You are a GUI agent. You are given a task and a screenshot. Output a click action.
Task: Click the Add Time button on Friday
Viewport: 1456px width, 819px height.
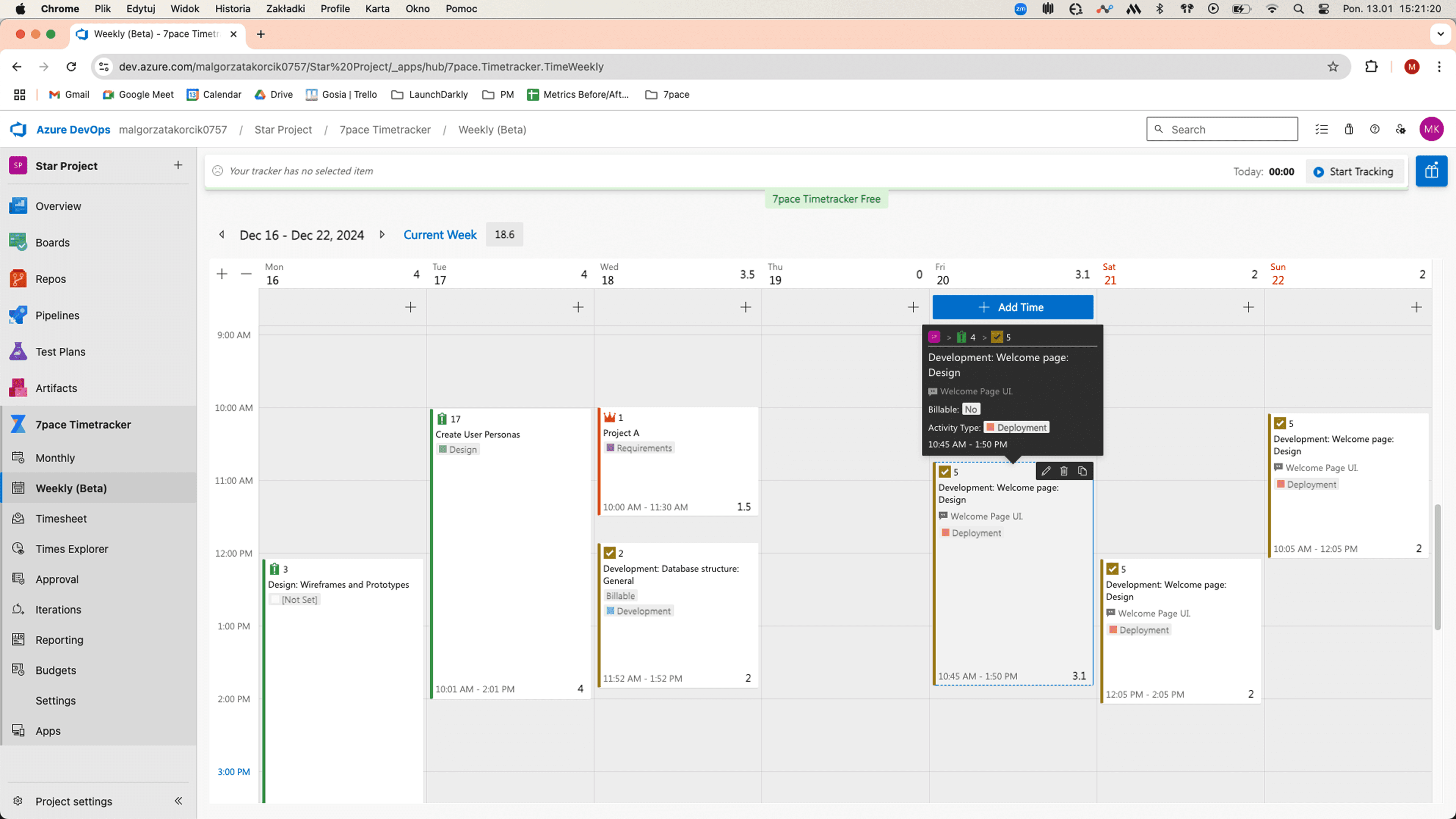pyautogui.click(x=1012, y=307)
